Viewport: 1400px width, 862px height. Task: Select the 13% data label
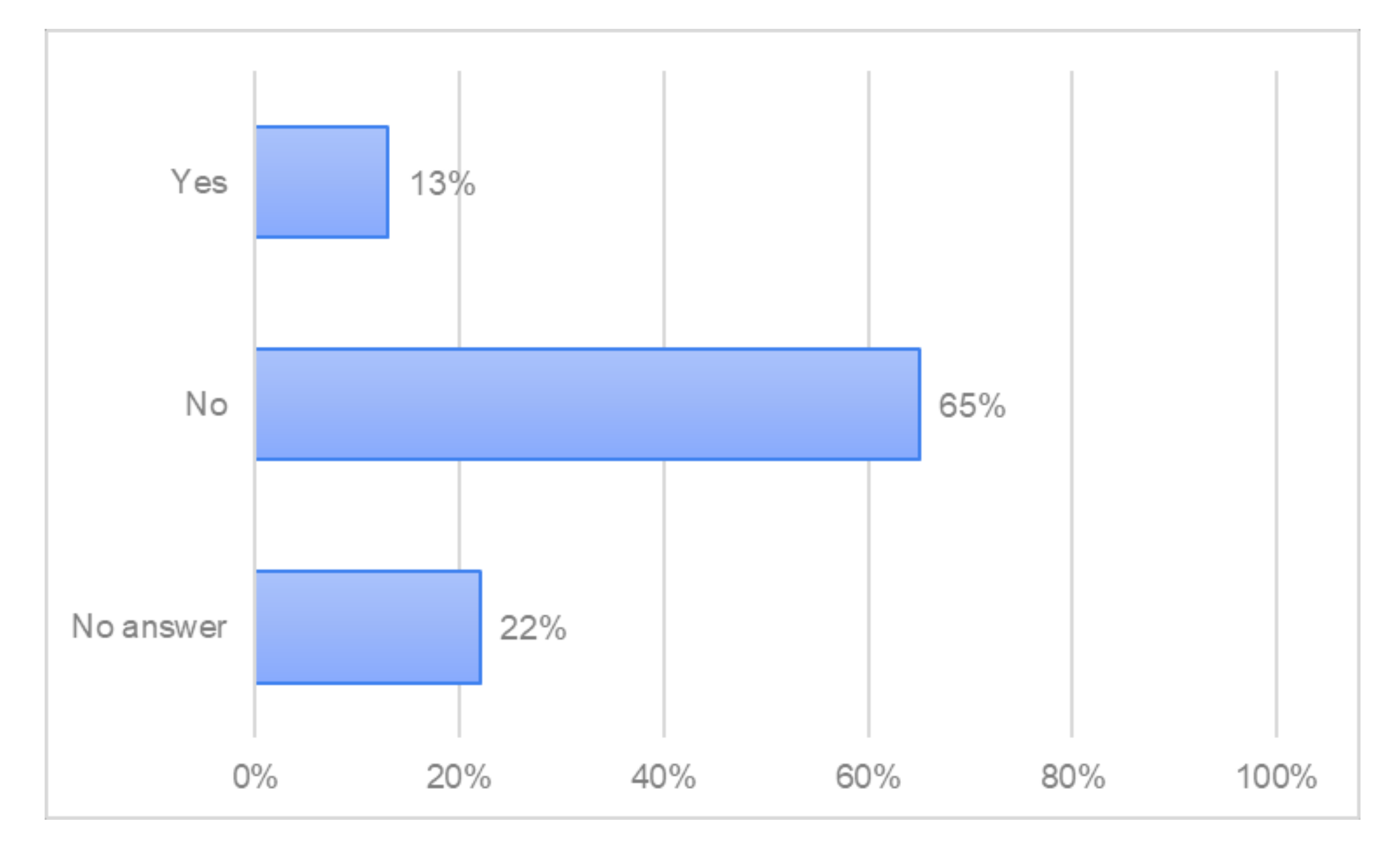pos(442,184)
